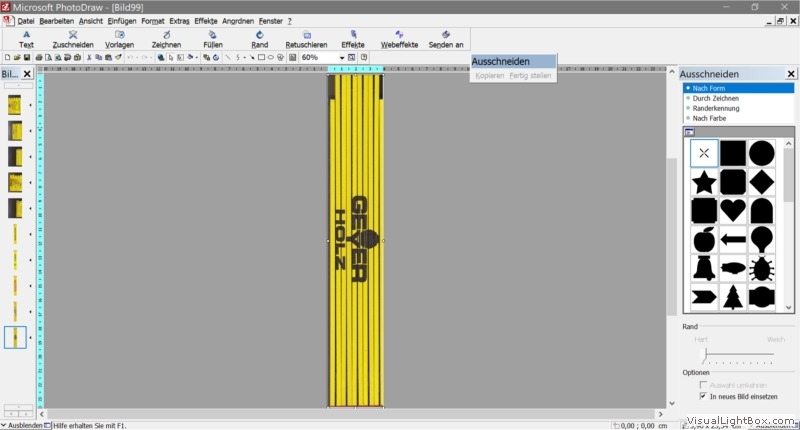Image resolution: width=800 pixels, height=430 pixels.
Task: Choose the black square cutout shape
Action: [x=733, y=153]
